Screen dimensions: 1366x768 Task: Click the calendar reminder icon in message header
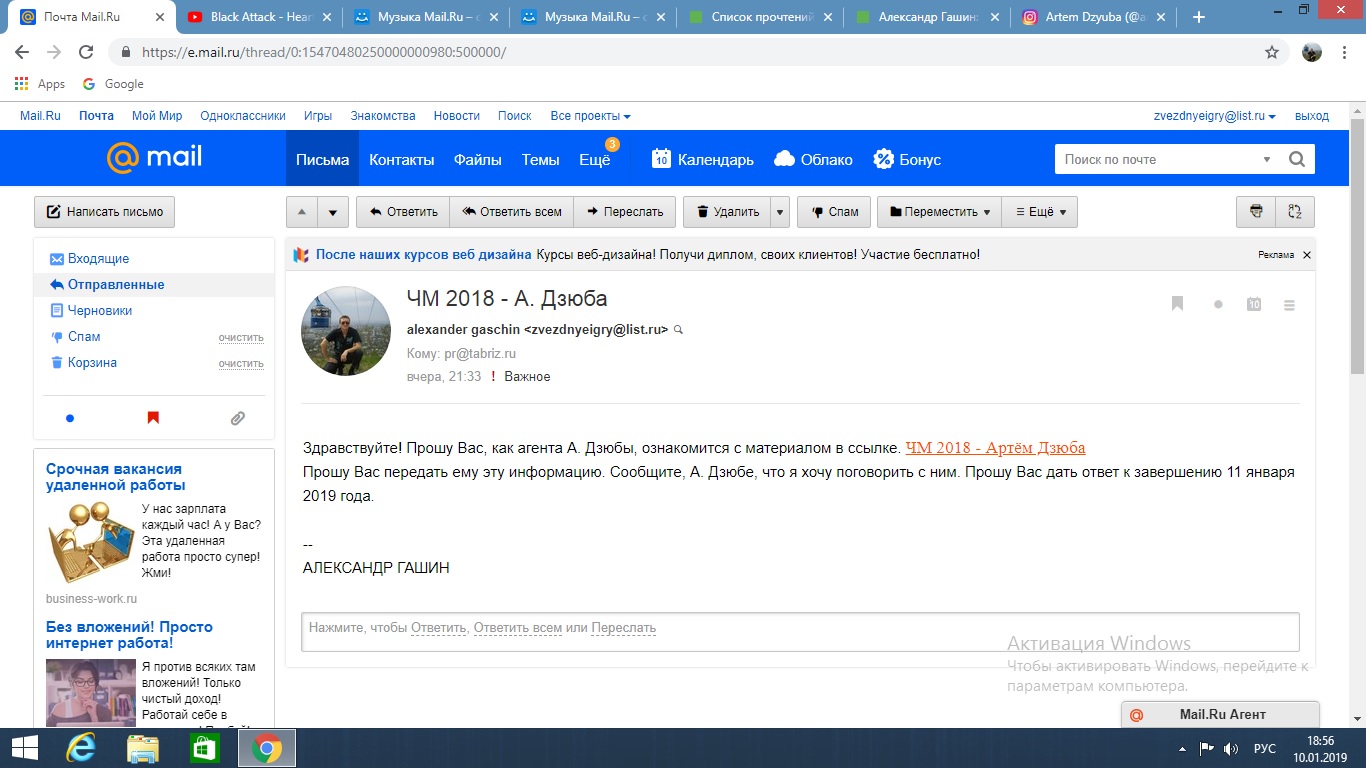tap(1254, 304)
